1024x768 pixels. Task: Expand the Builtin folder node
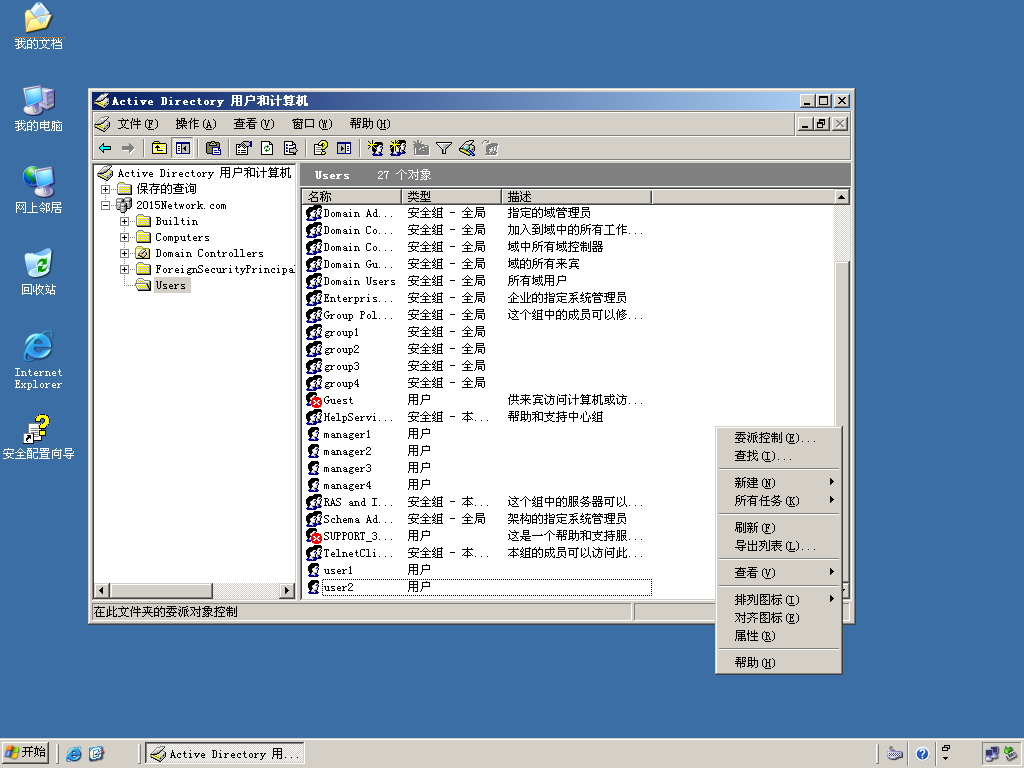tap(124, 221)
